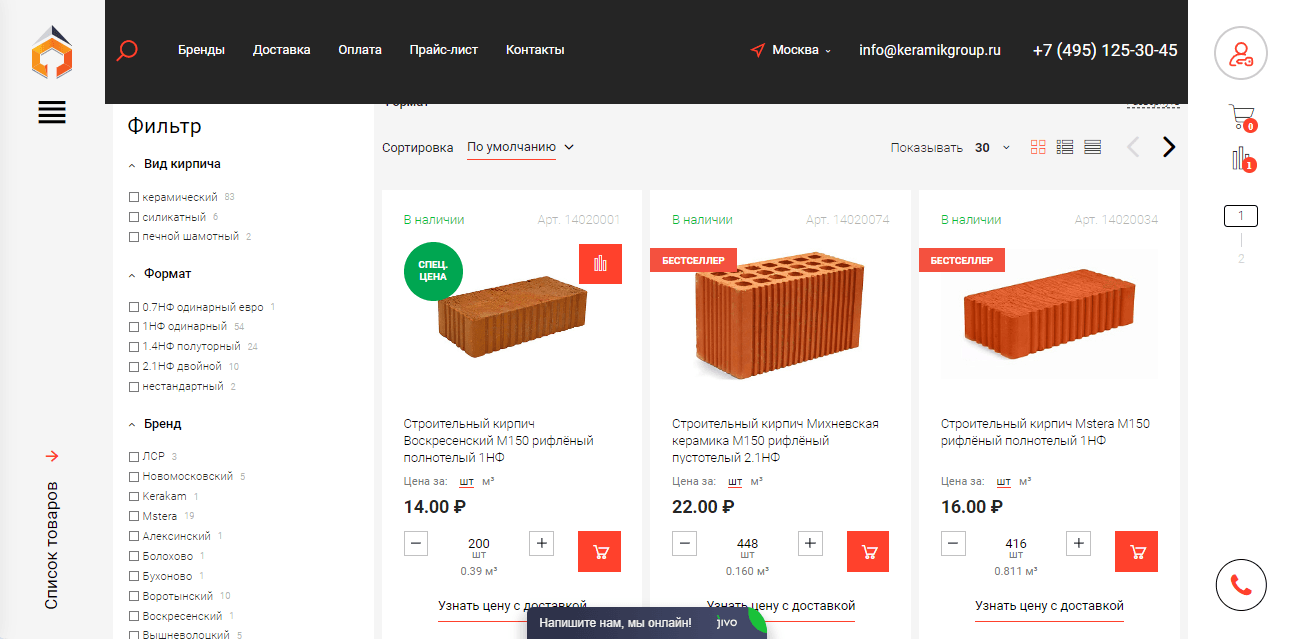1292x639 pixels.
Task: Open the Прайс-лист menu item
Action: click(x=444, y=50)
